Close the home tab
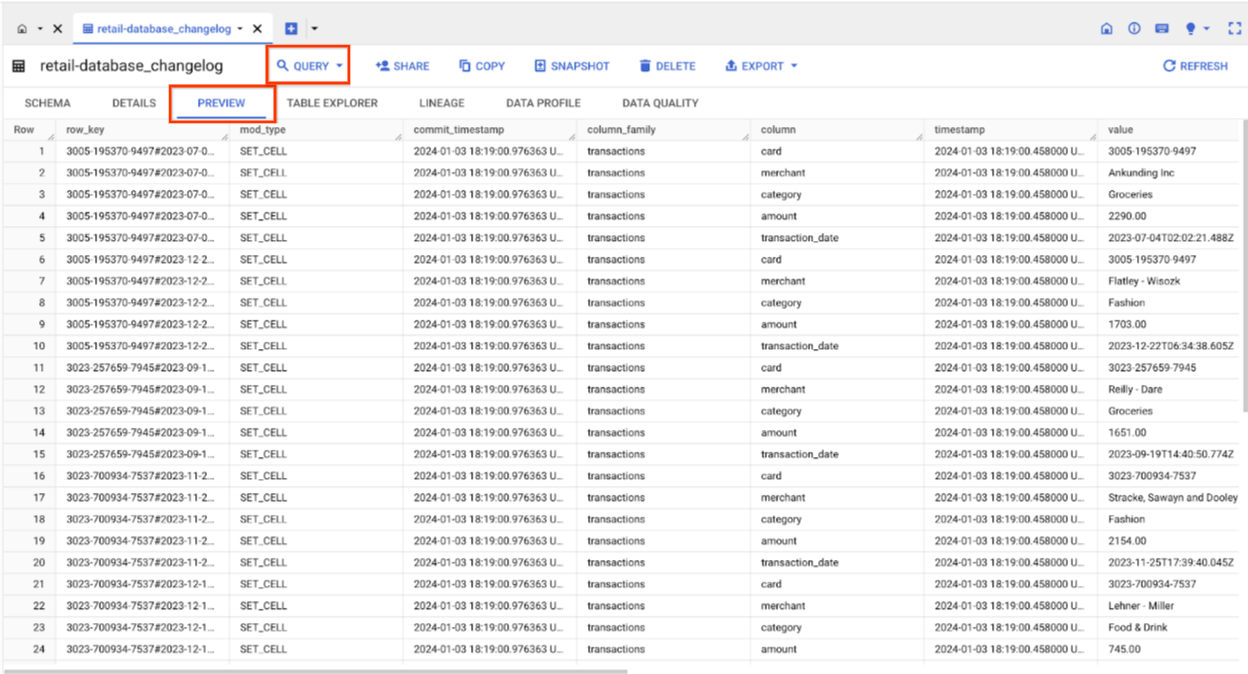The width and height of the screenshot is (1248, 674). (57, 29)
